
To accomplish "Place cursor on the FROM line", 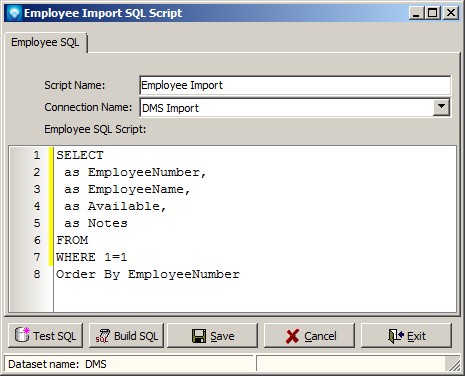I will coord(72,240).
